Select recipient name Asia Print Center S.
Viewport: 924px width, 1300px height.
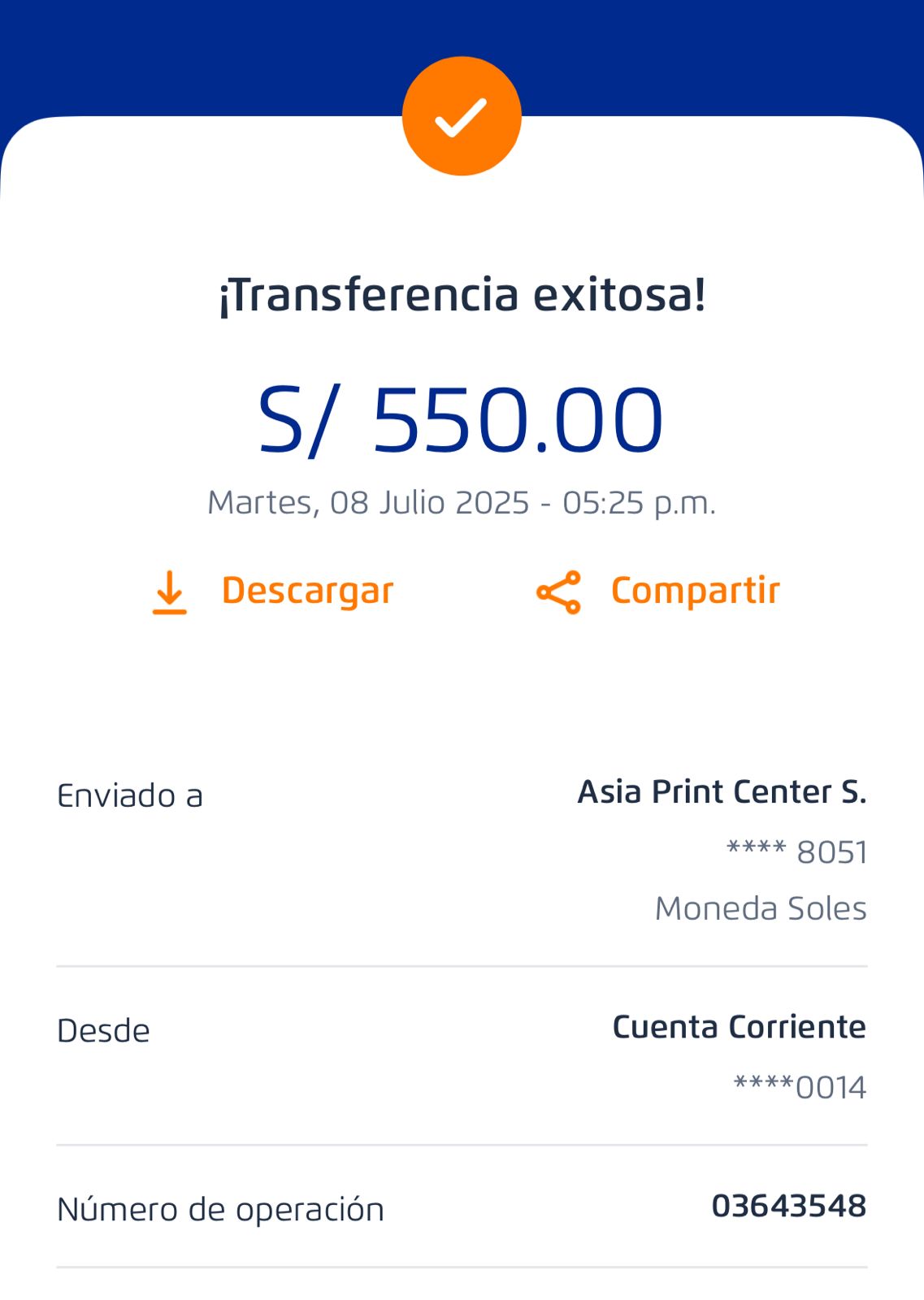point(722,792)
